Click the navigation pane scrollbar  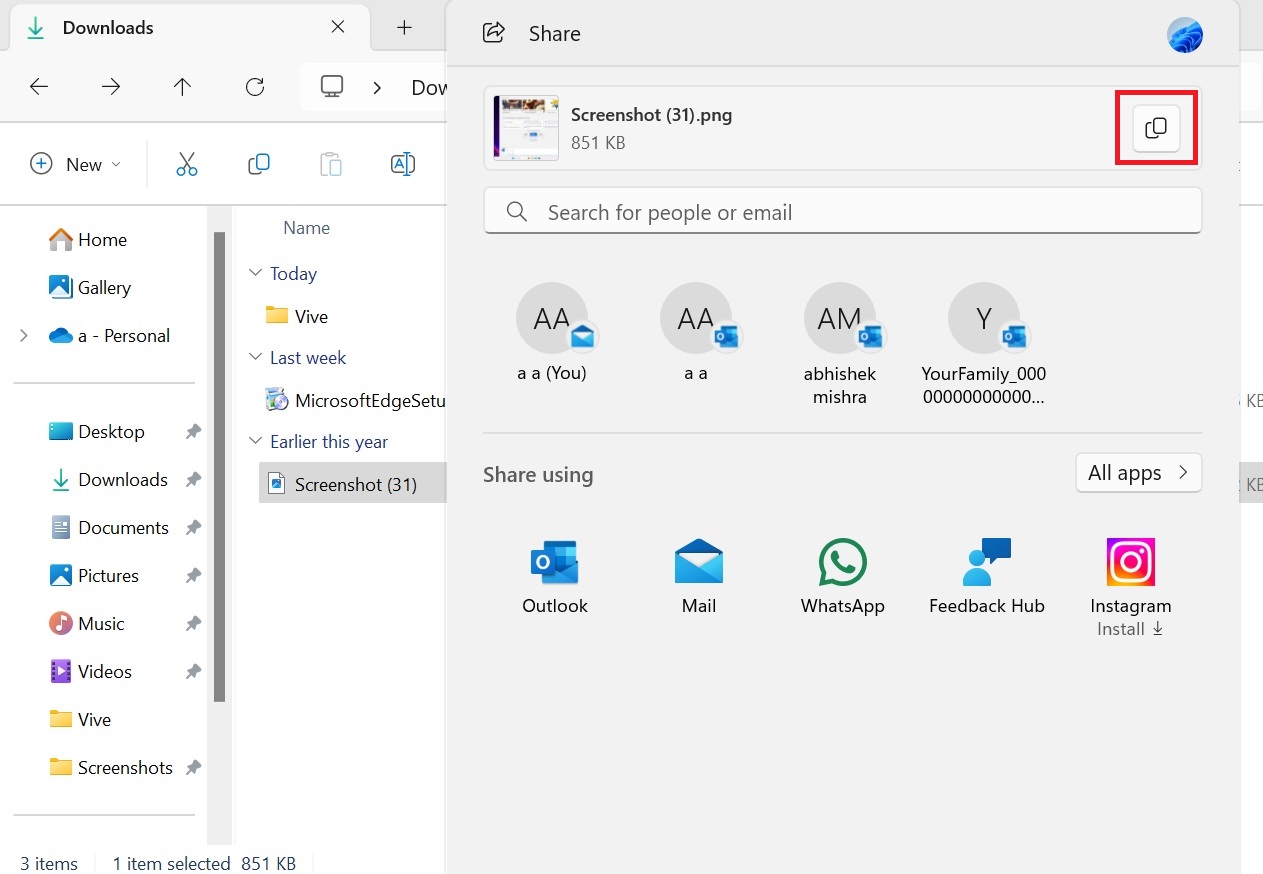(220, 467)
